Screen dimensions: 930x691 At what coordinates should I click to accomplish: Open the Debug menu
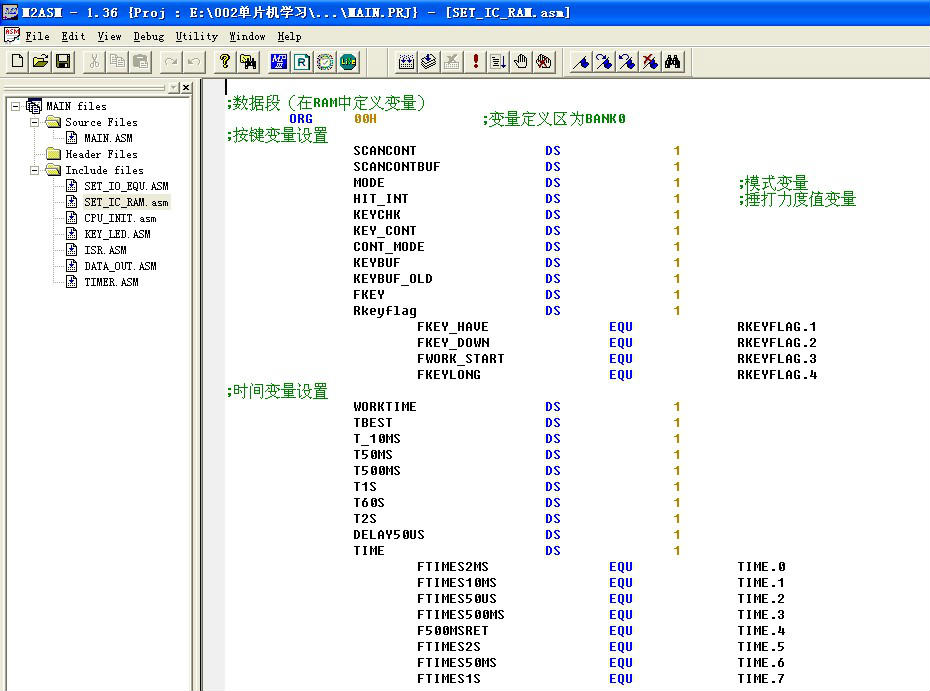click(x=148, y=36)
